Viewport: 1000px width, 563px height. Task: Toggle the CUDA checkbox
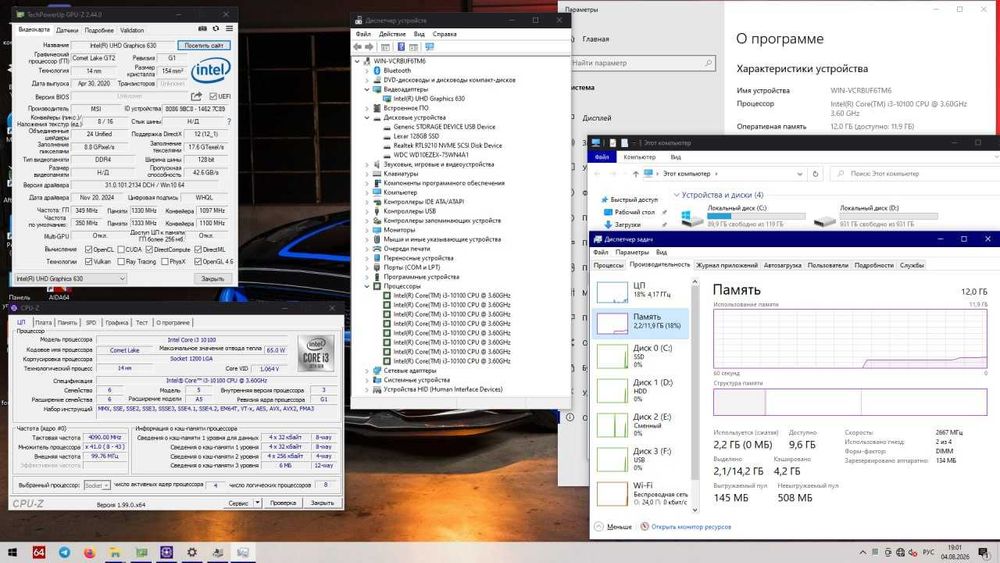[121, 249]
